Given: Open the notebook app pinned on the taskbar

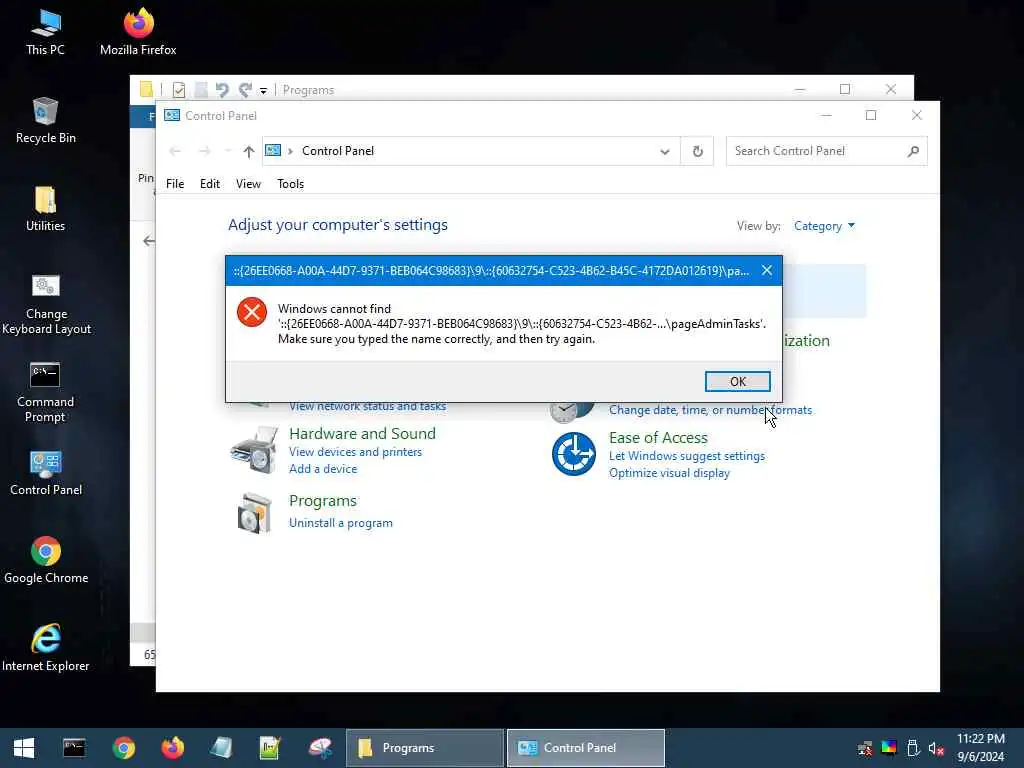Looking at the screenshot, I should [221, 748].
